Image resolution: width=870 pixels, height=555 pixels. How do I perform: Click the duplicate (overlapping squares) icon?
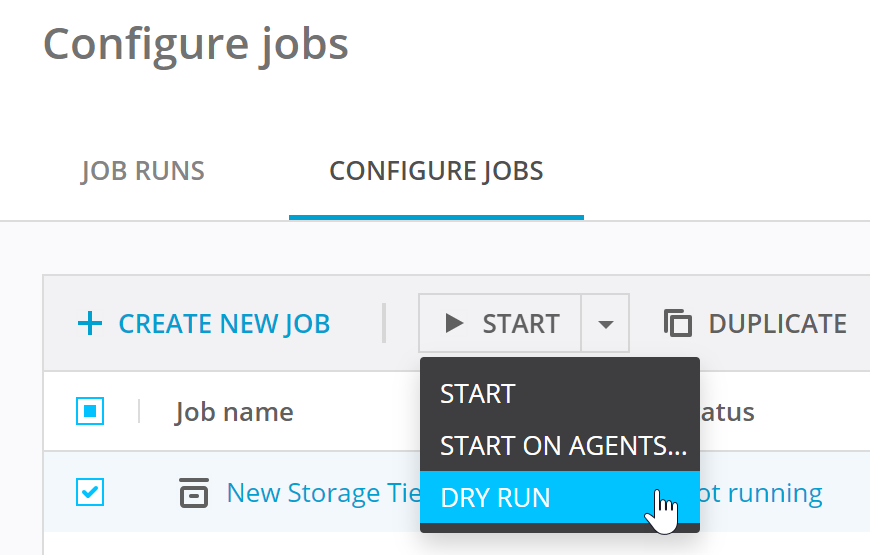pos(678,323)
